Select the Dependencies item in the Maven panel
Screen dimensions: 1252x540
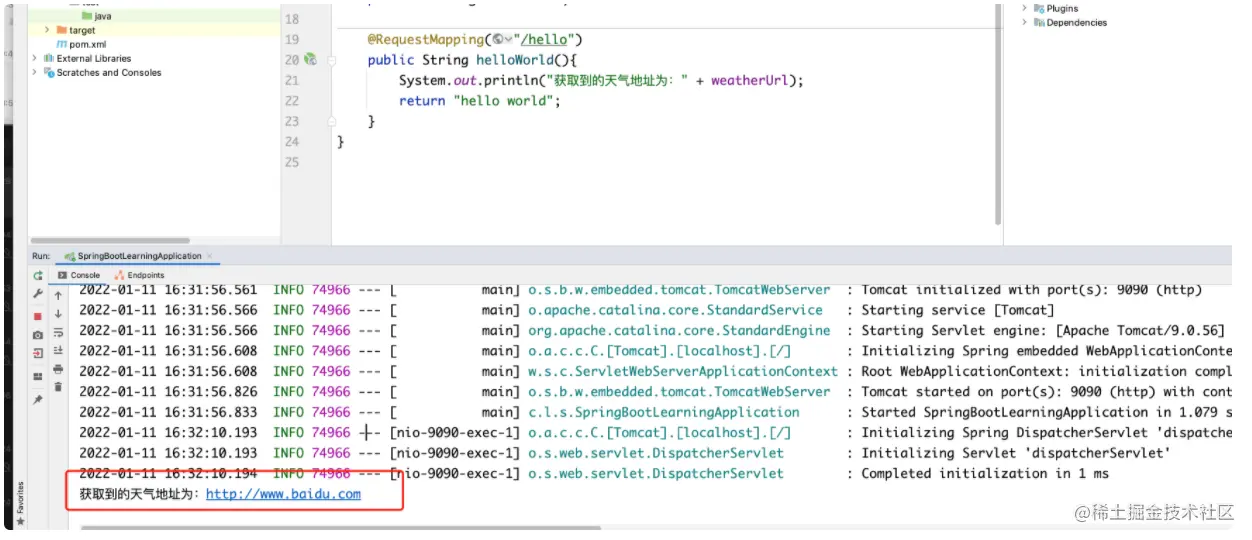pos(1070,22)
